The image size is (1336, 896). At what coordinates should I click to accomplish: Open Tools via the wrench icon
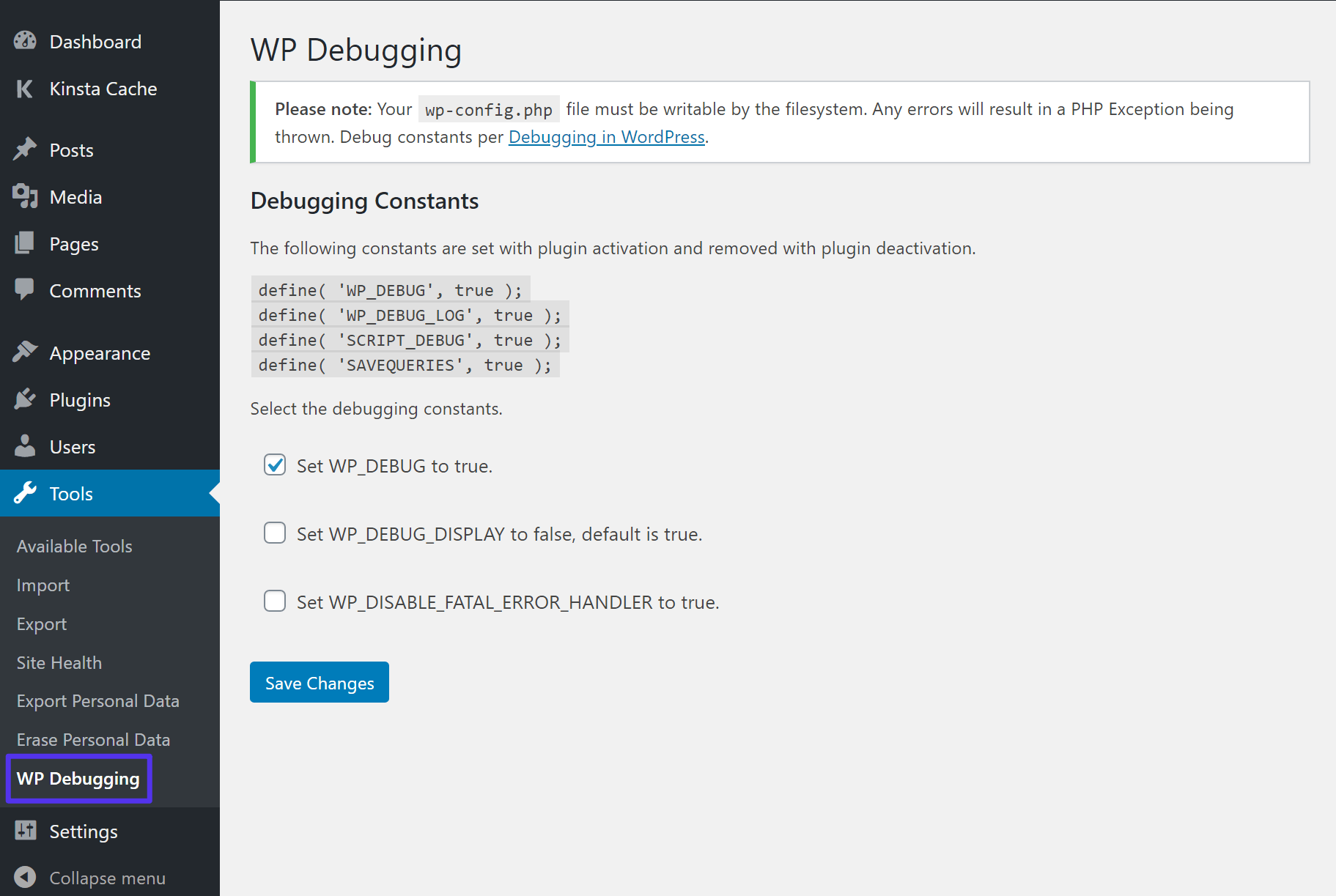coord(24,493)
